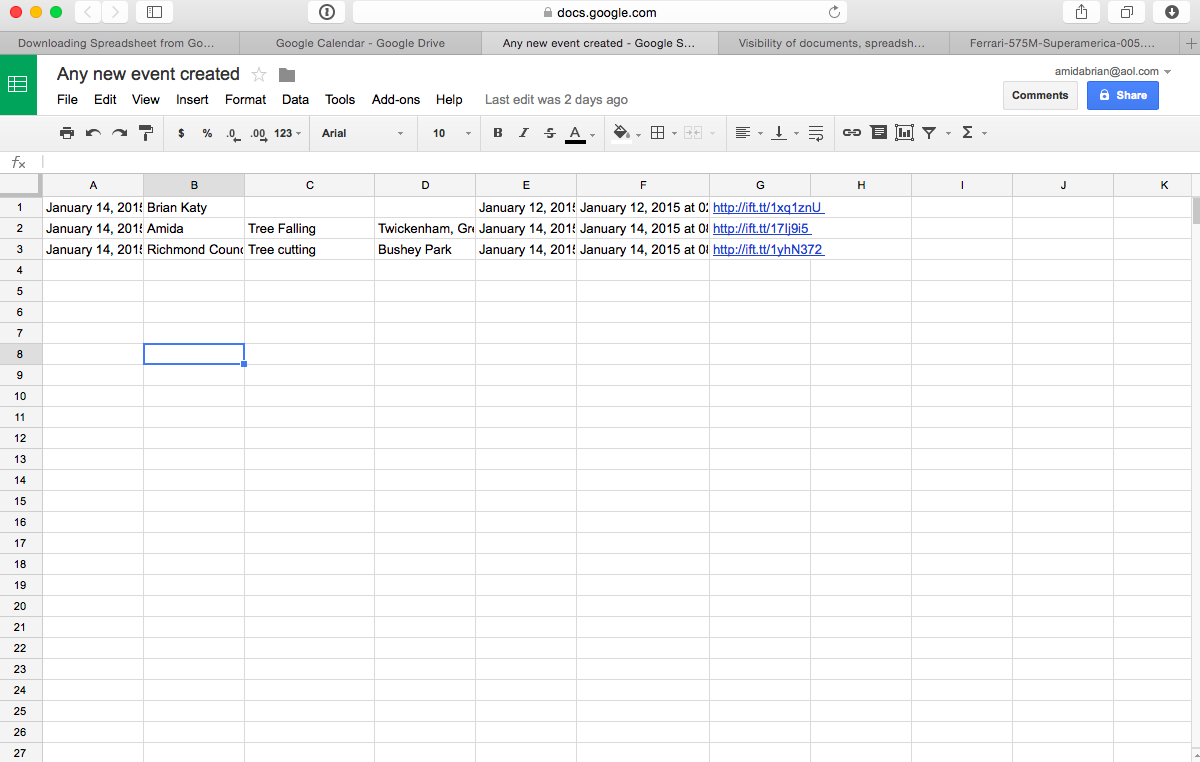Open the Help menu
Viewport: 1200px width, 762px height.
point(449,100)
